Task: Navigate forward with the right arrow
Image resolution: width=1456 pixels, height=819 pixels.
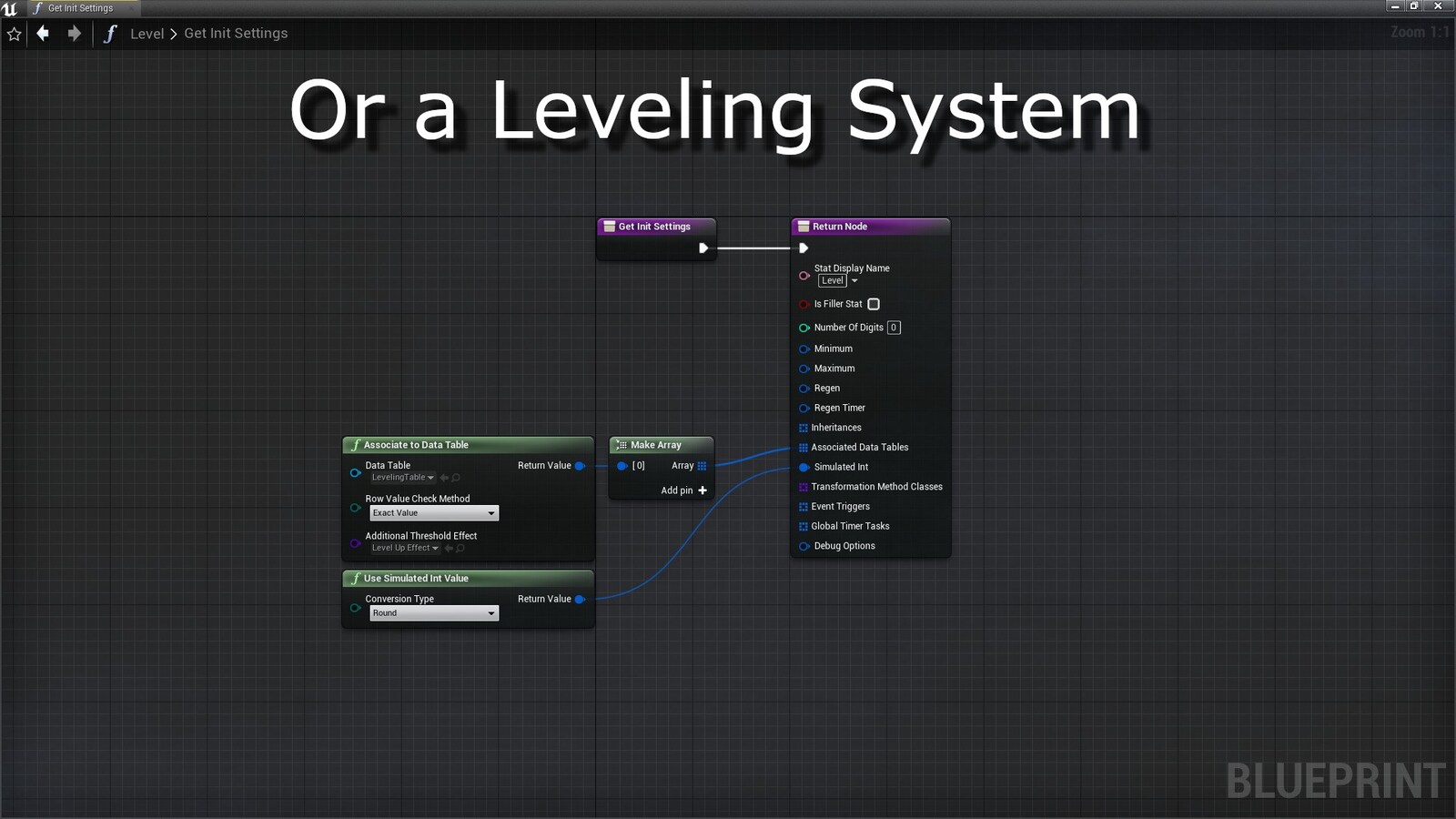Action: pyautogui.click(x=75, y=34)
